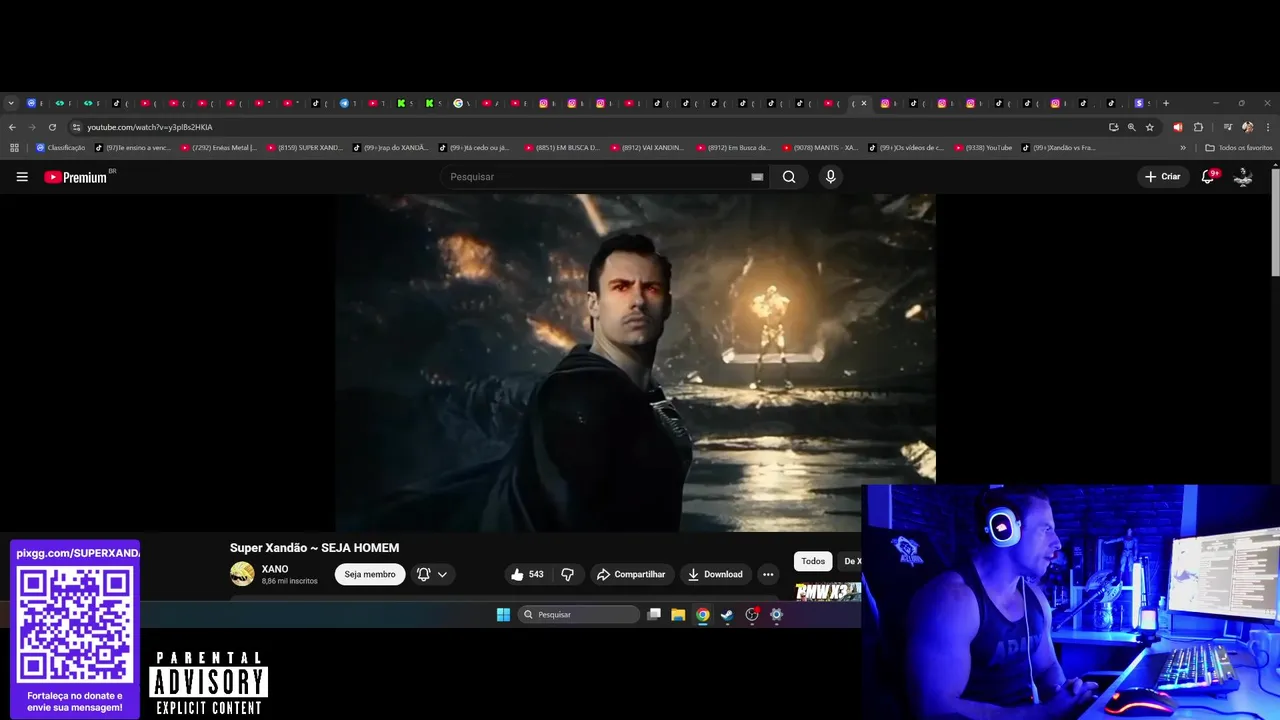Click the Compartilhar share button
The height and width of the screenshot is (720, 1280).
tap(631, 574)
